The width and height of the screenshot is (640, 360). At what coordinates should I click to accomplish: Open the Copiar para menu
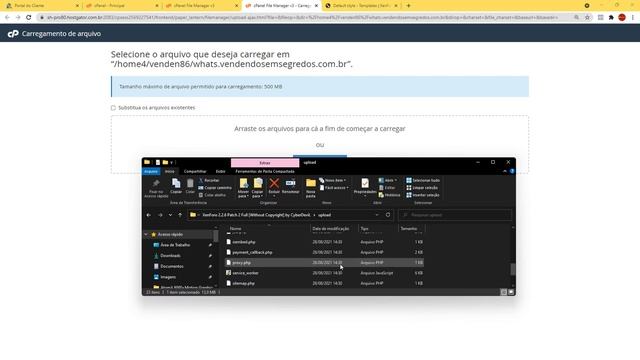click(x=258, y=188)
